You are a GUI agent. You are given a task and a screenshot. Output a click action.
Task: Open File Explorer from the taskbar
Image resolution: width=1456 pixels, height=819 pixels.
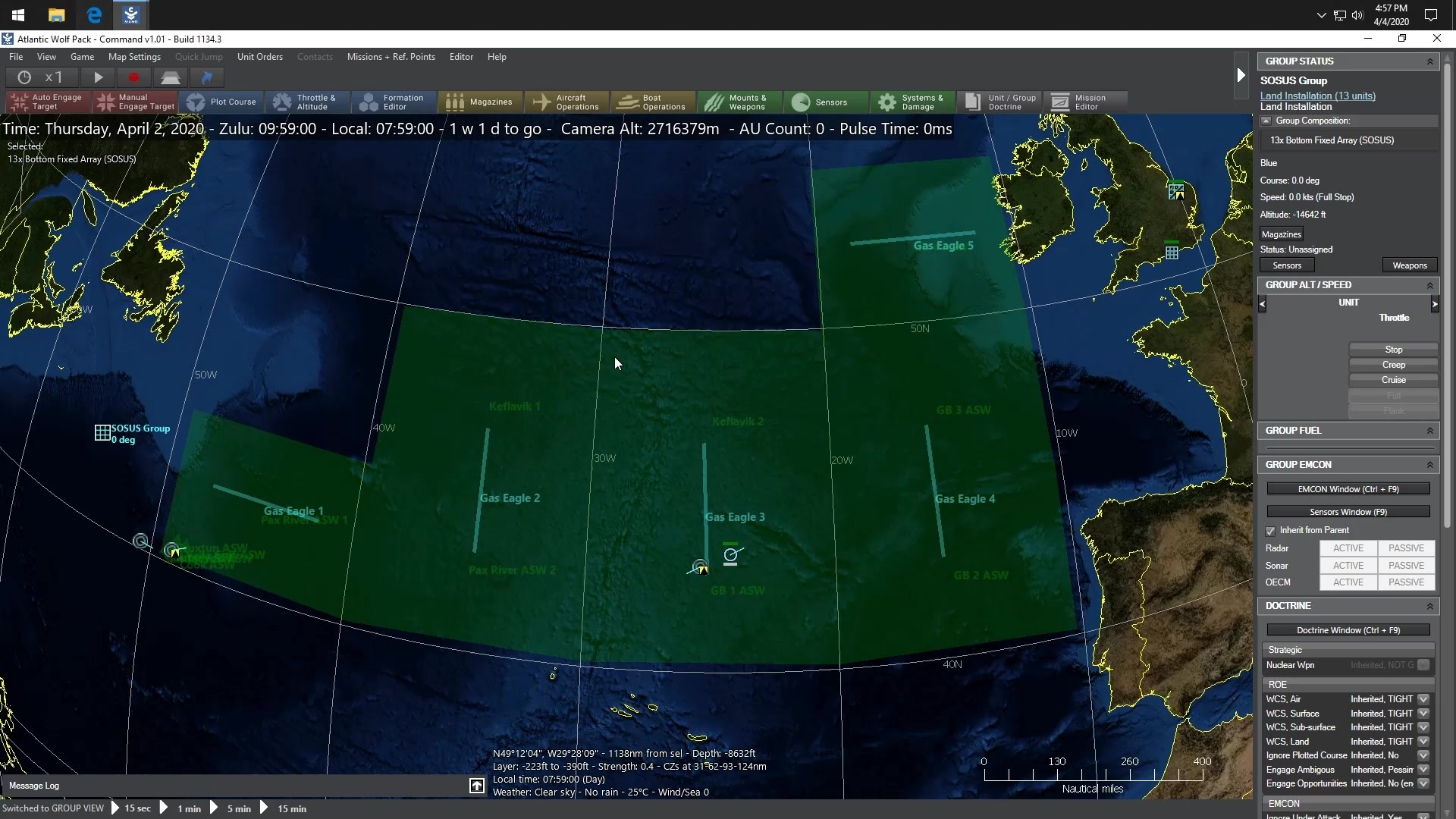coord(56,14)
